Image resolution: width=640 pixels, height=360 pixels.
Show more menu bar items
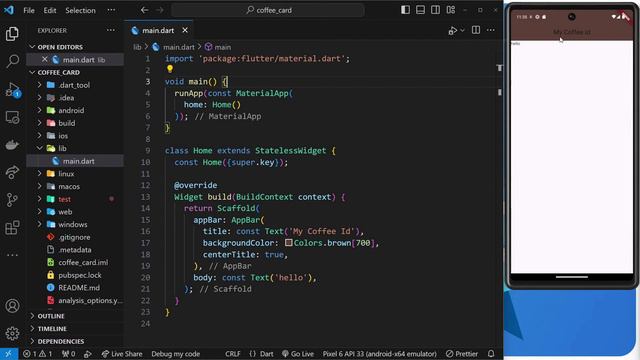pyautogui.click(x=111, y=10)
